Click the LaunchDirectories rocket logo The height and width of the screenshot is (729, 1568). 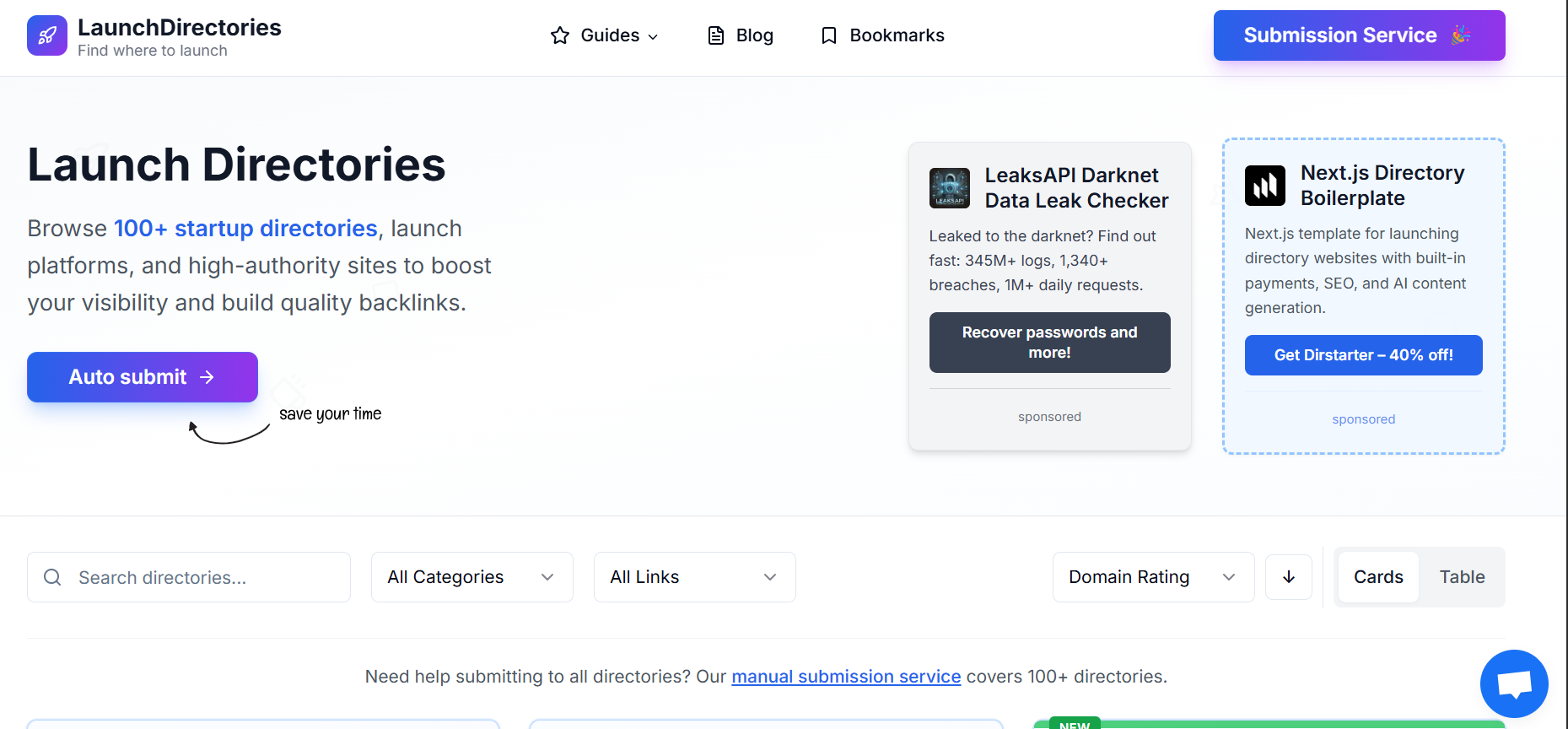(46, 35)
